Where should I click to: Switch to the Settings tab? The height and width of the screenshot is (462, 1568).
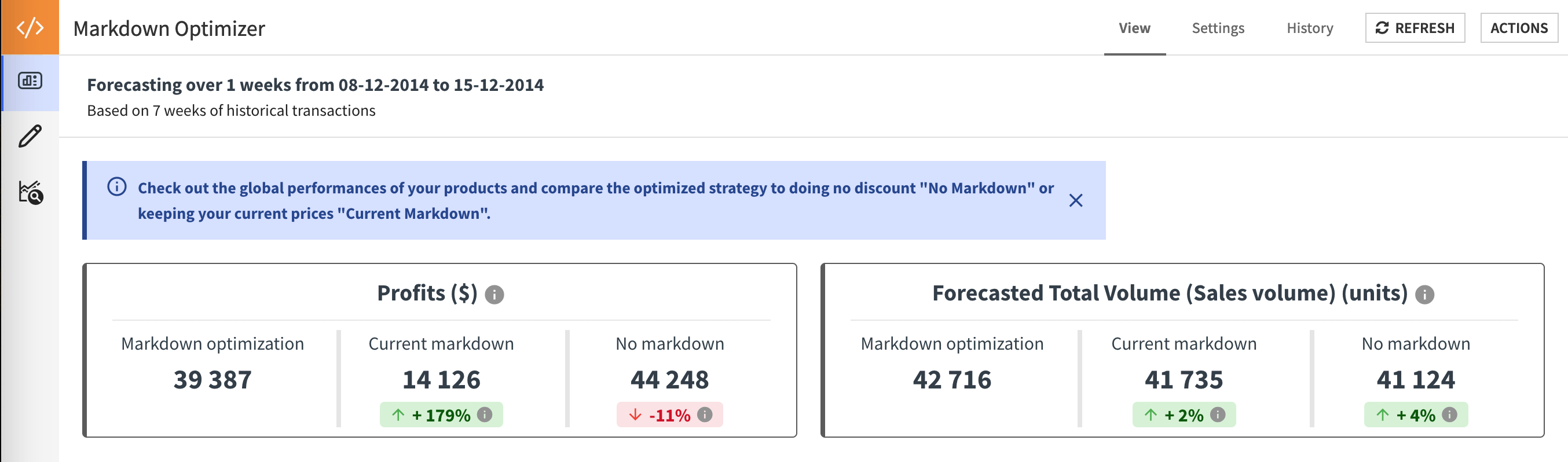tap(1218, 28)
